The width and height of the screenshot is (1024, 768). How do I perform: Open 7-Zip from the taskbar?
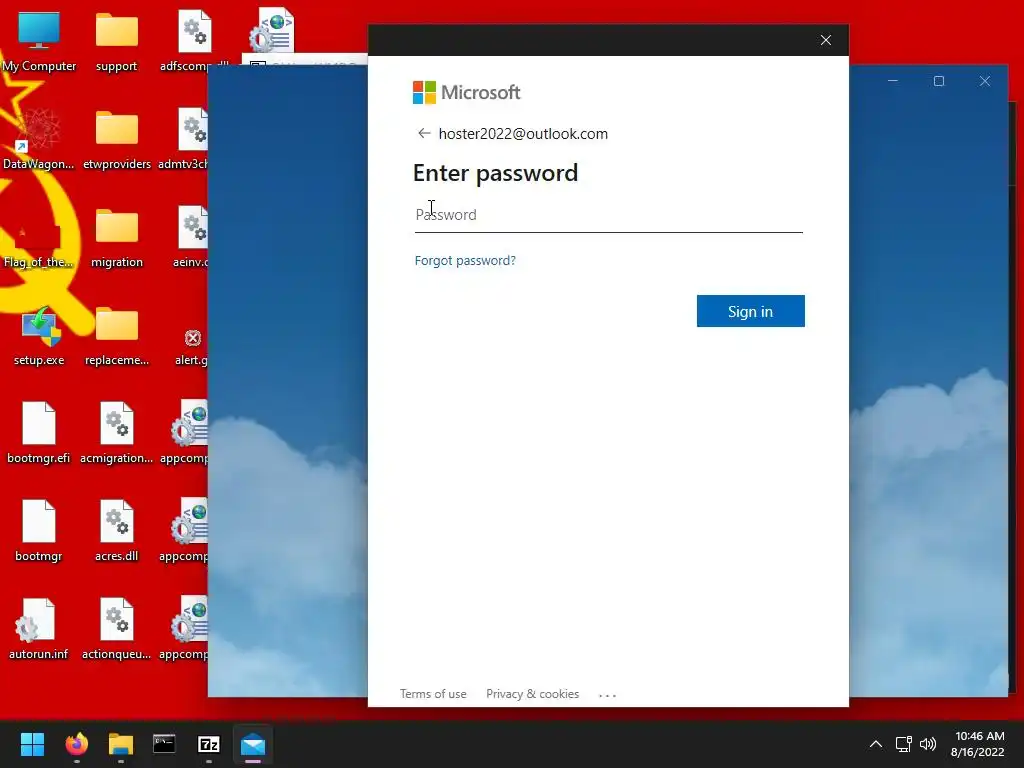208,744
